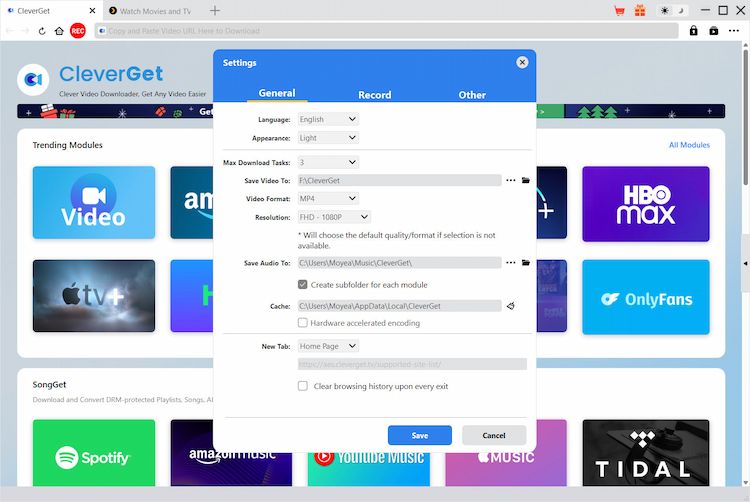The image size is (750, 502).
Task: Click the Save button
Action: 419,435
